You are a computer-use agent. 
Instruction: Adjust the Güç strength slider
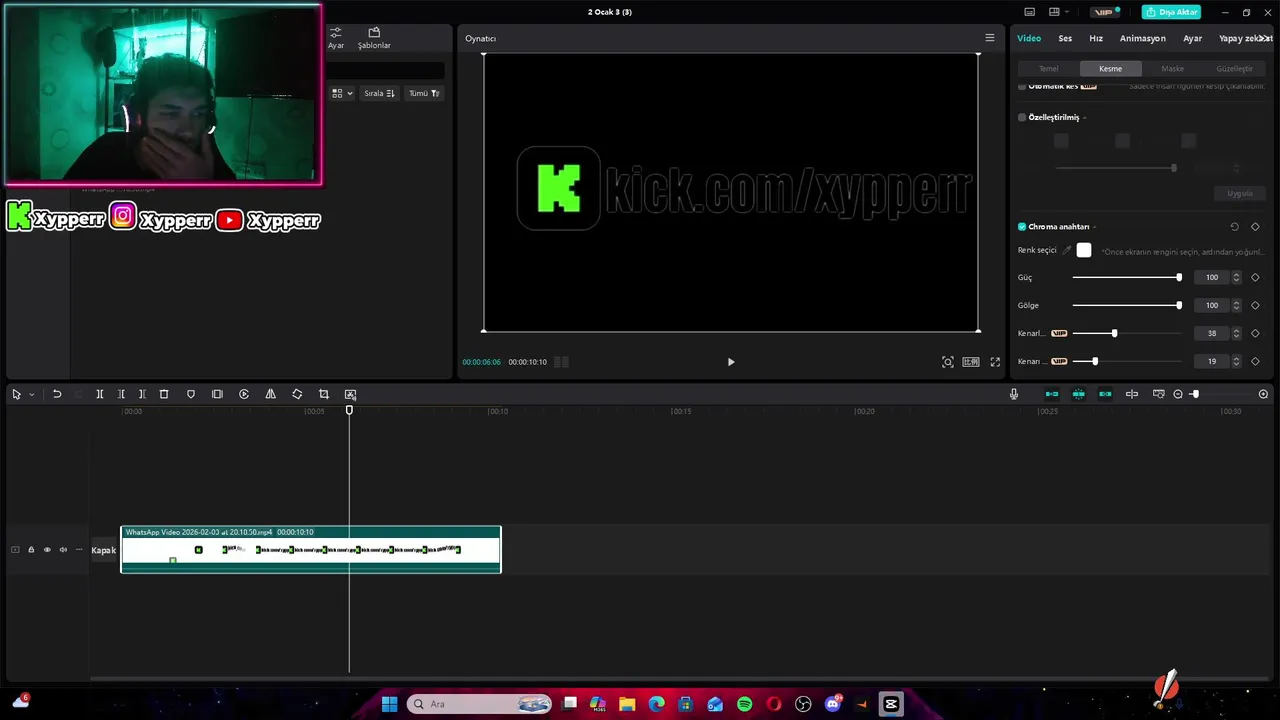coord(1127,277)
